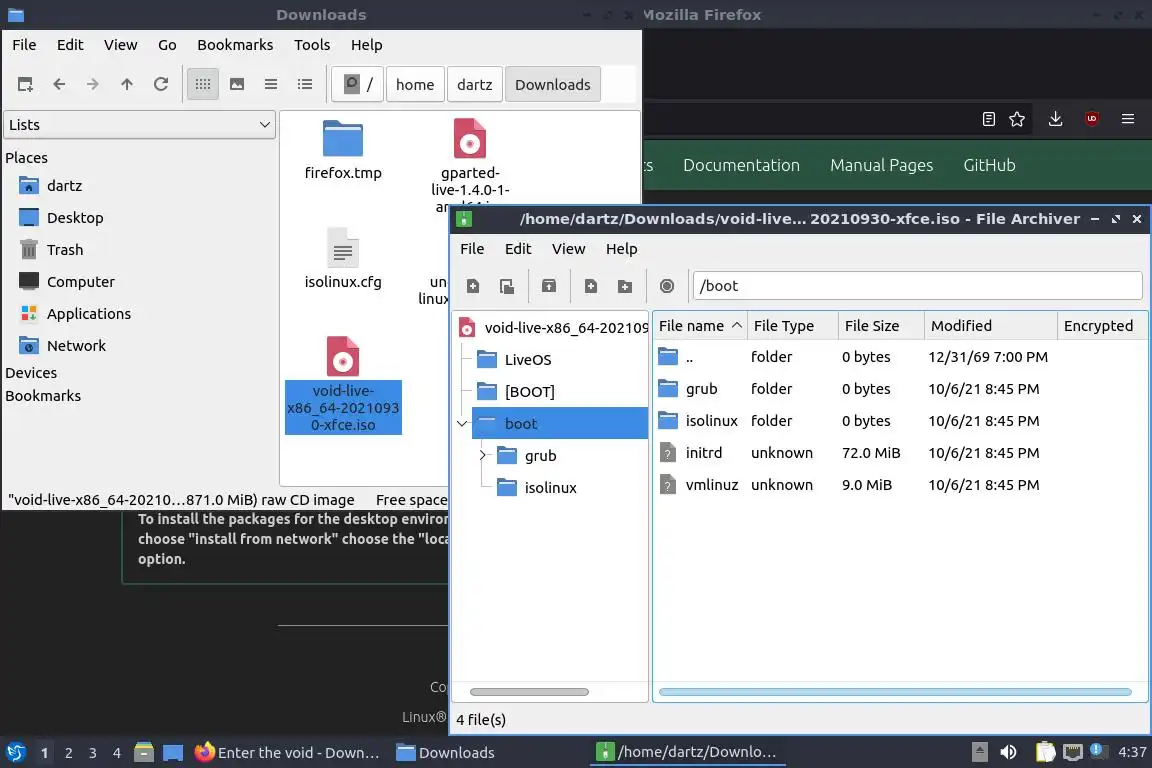Open Edit menu in File Archiver
1152x768 pixels.
click(x=518, y=248)
